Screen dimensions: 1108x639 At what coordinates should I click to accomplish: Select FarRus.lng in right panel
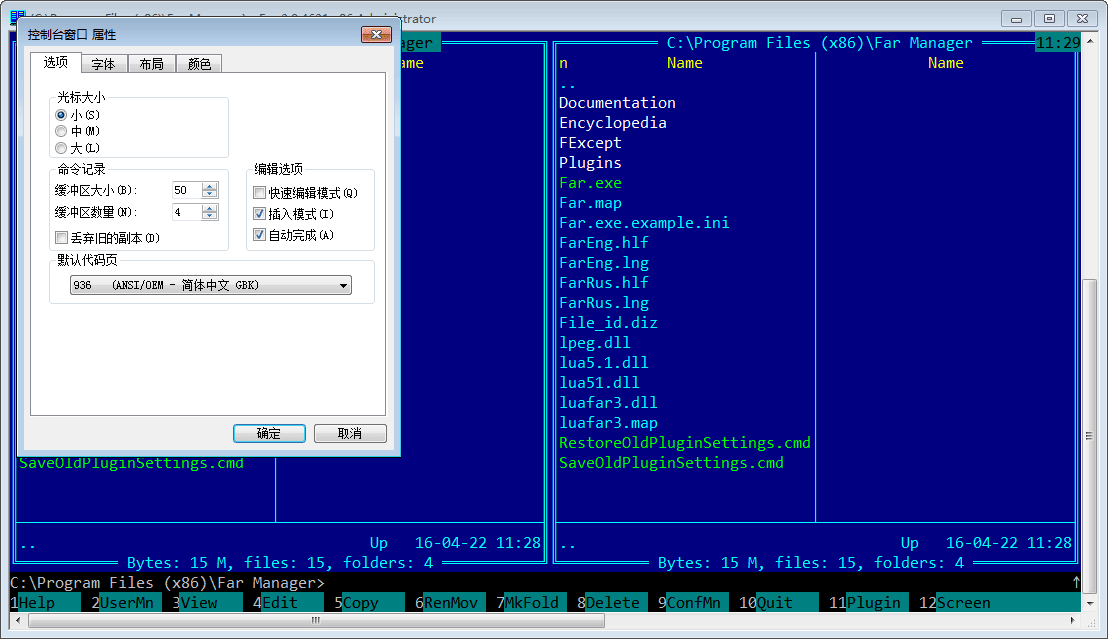click(x=603, y=303)
